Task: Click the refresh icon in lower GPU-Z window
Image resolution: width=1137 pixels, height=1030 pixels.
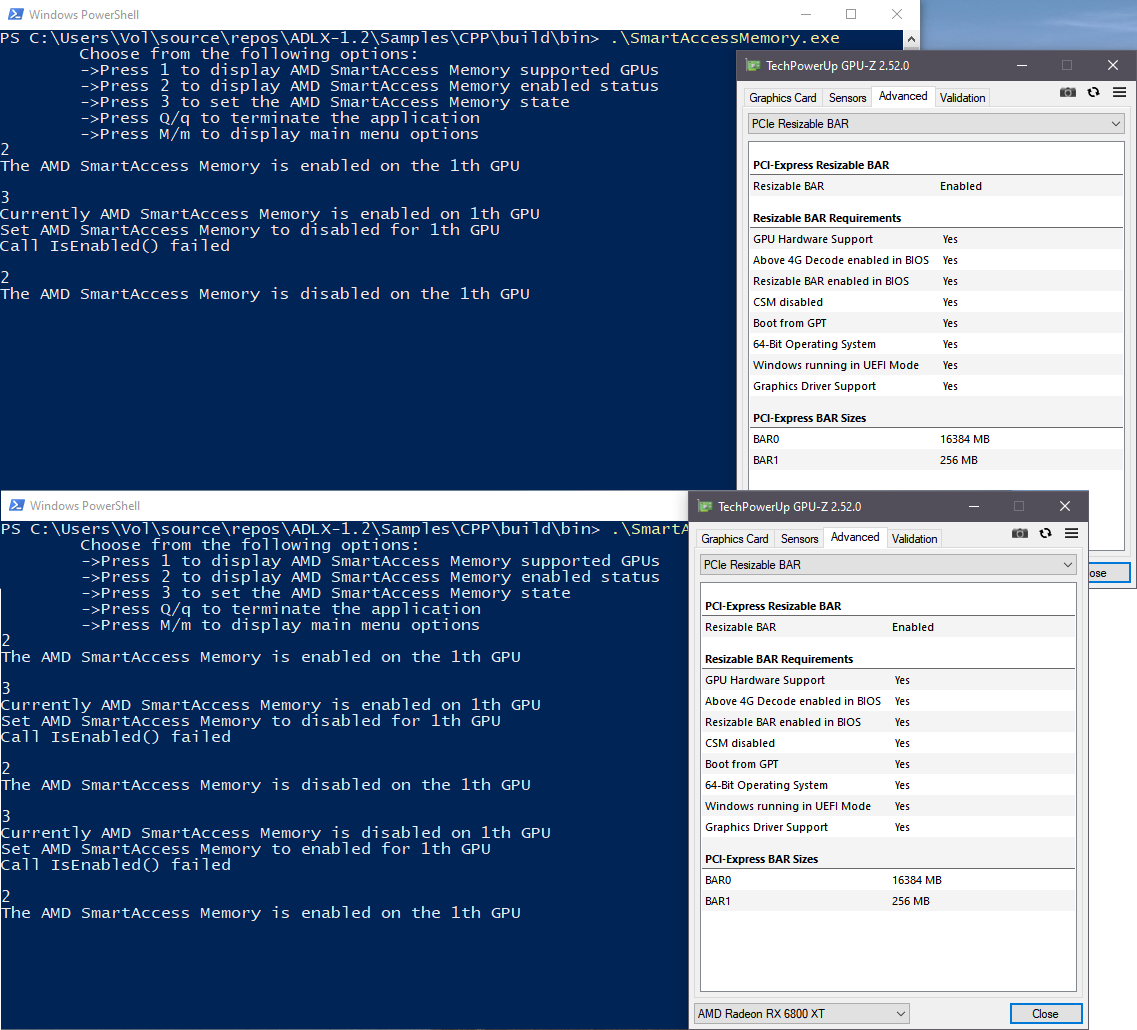Action: tap(1046, 533)
